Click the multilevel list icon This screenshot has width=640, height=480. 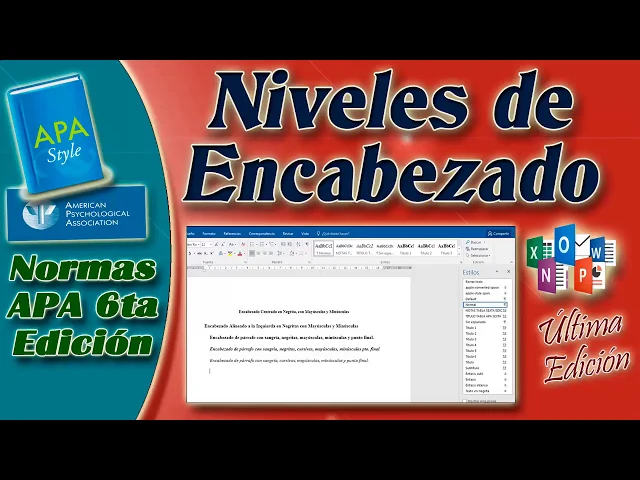(272, 244)
